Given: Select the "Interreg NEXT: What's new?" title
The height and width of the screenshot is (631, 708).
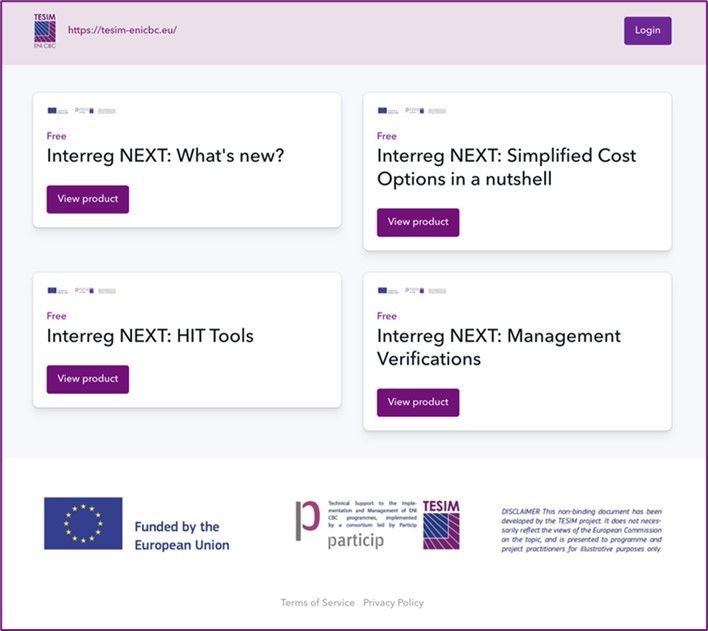Looking at the screenshot, I should coord(165,156).
